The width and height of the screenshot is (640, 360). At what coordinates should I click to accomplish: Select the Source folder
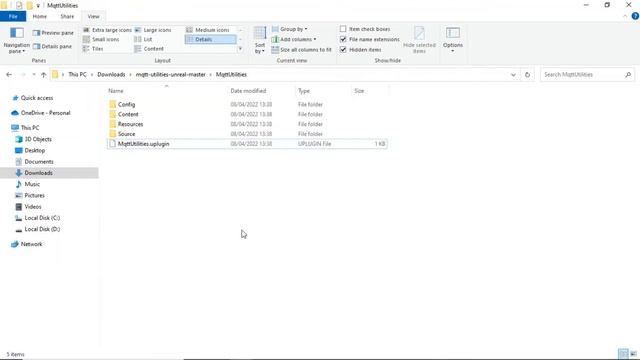(247, 134)
